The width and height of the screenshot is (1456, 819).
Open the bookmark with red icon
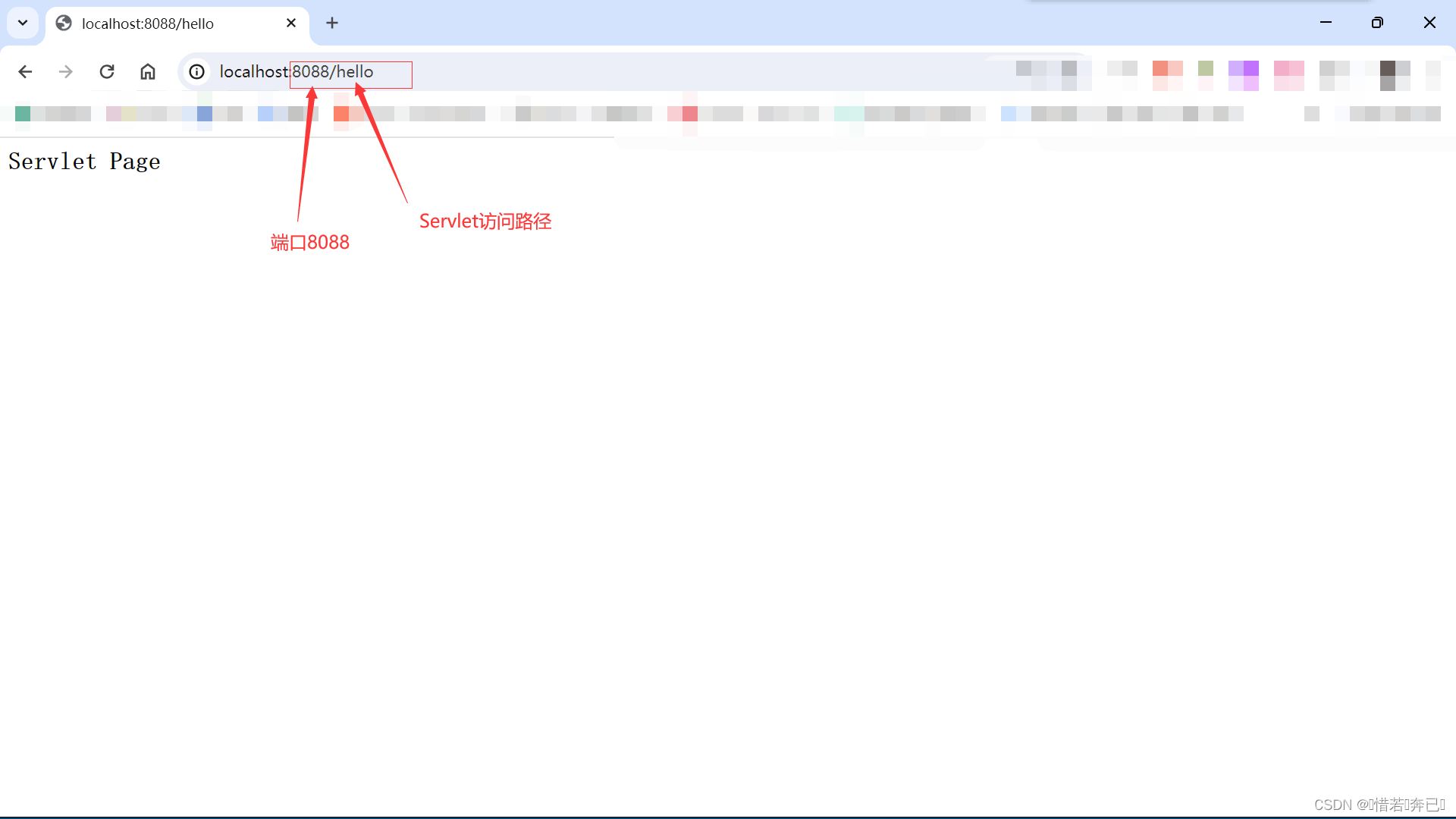click(689, 114)
